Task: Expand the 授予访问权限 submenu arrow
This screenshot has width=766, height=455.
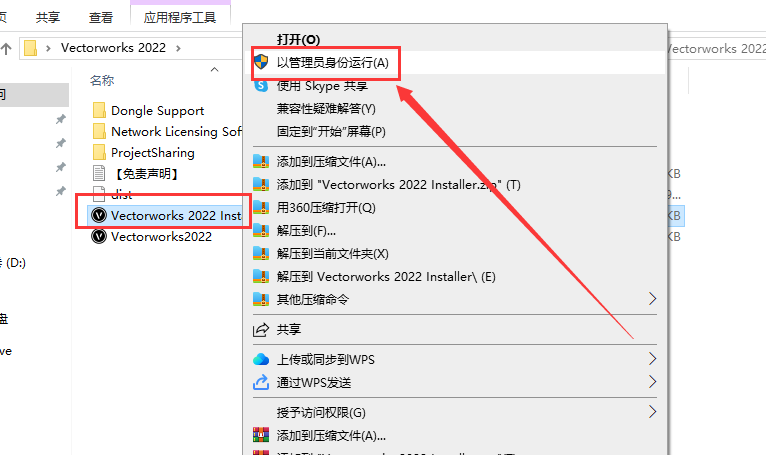Action: (x=652, y=412)
